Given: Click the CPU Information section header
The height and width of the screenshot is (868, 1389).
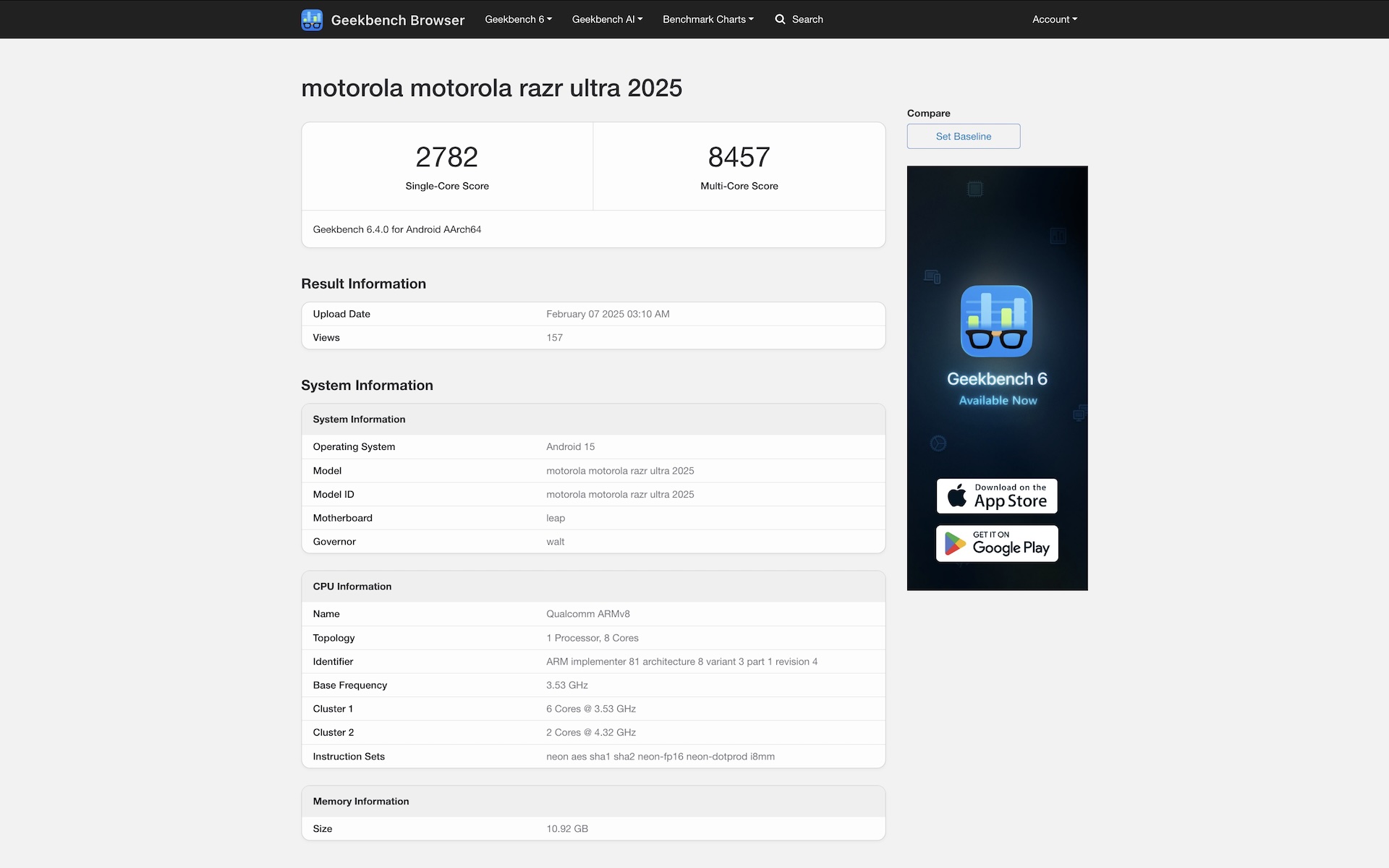Looking at the screenshot, I should [352, 587].
